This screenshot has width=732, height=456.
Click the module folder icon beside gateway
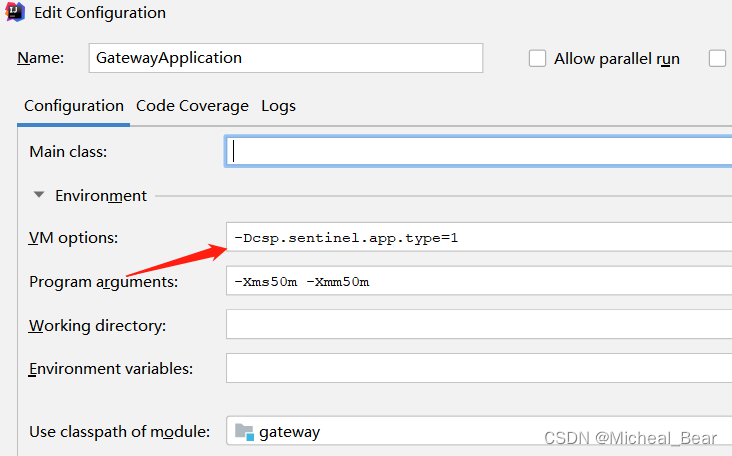click(x=244, y=432)
